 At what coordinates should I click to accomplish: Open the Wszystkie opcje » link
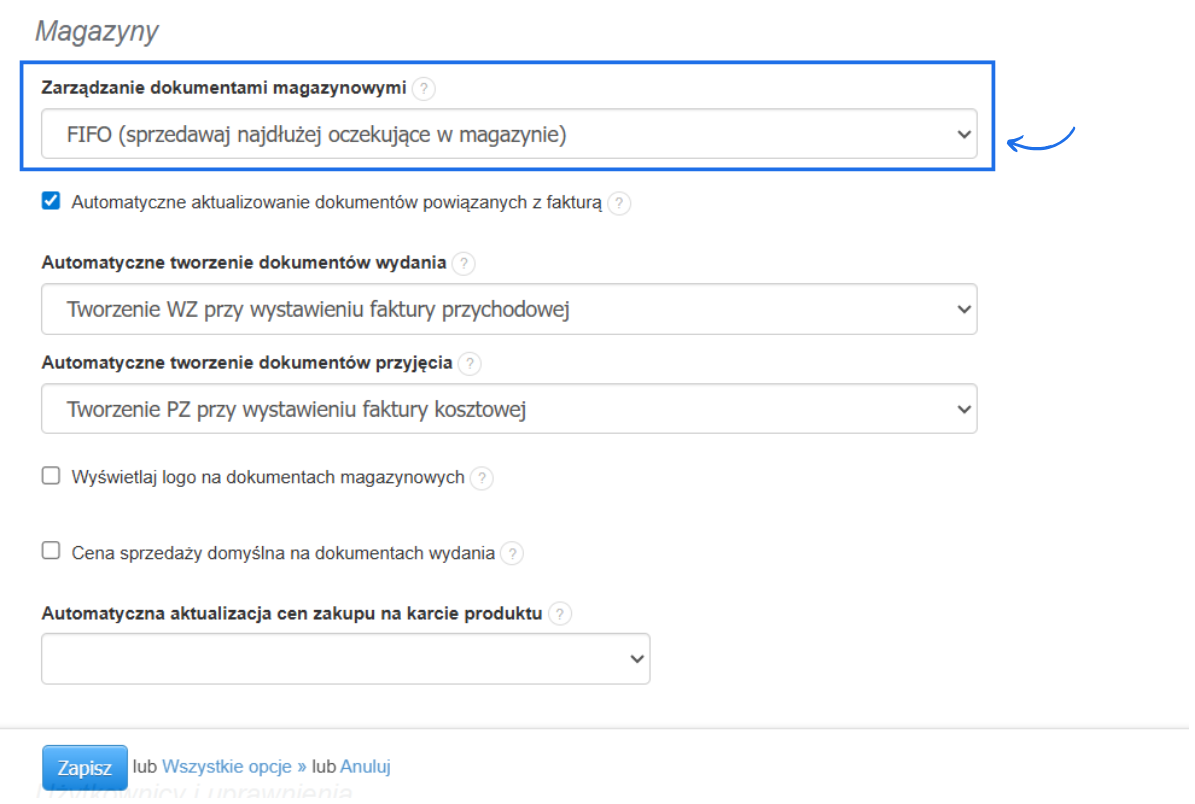click(234, 767)
